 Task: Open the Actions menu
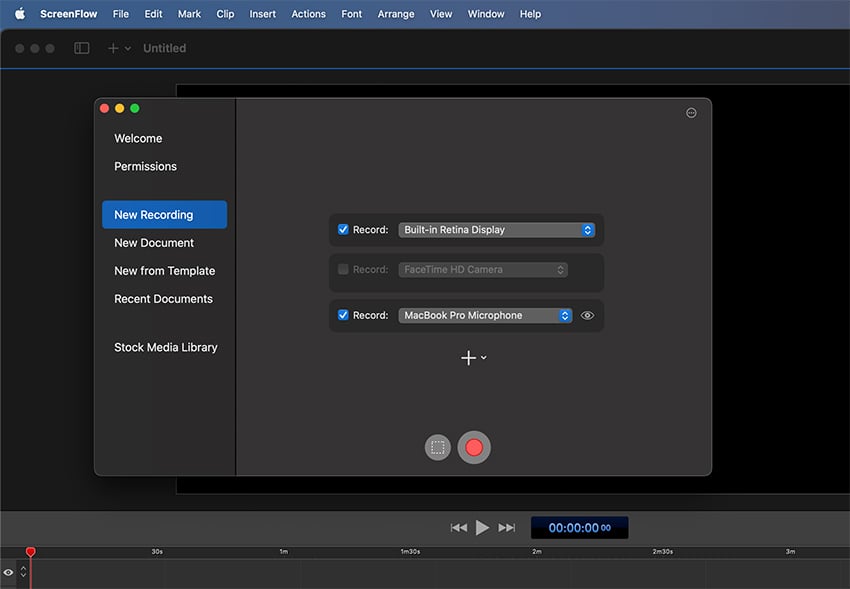[x=308, y=14]
